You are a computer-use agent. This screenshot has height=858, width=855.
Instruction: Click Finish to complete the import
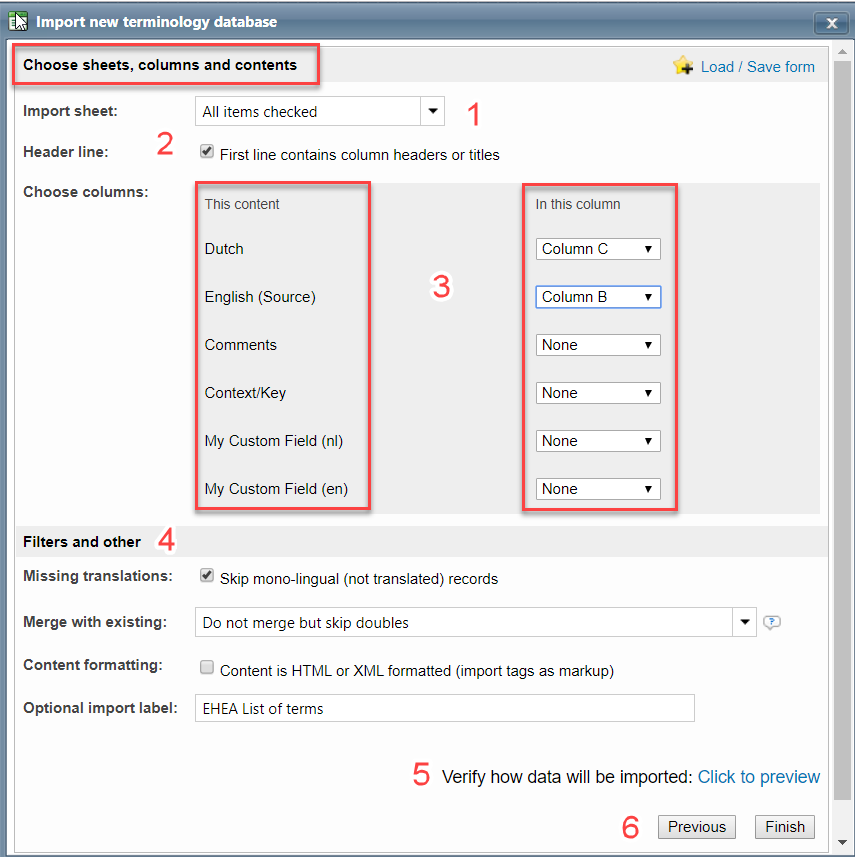(x=785, y=827)
